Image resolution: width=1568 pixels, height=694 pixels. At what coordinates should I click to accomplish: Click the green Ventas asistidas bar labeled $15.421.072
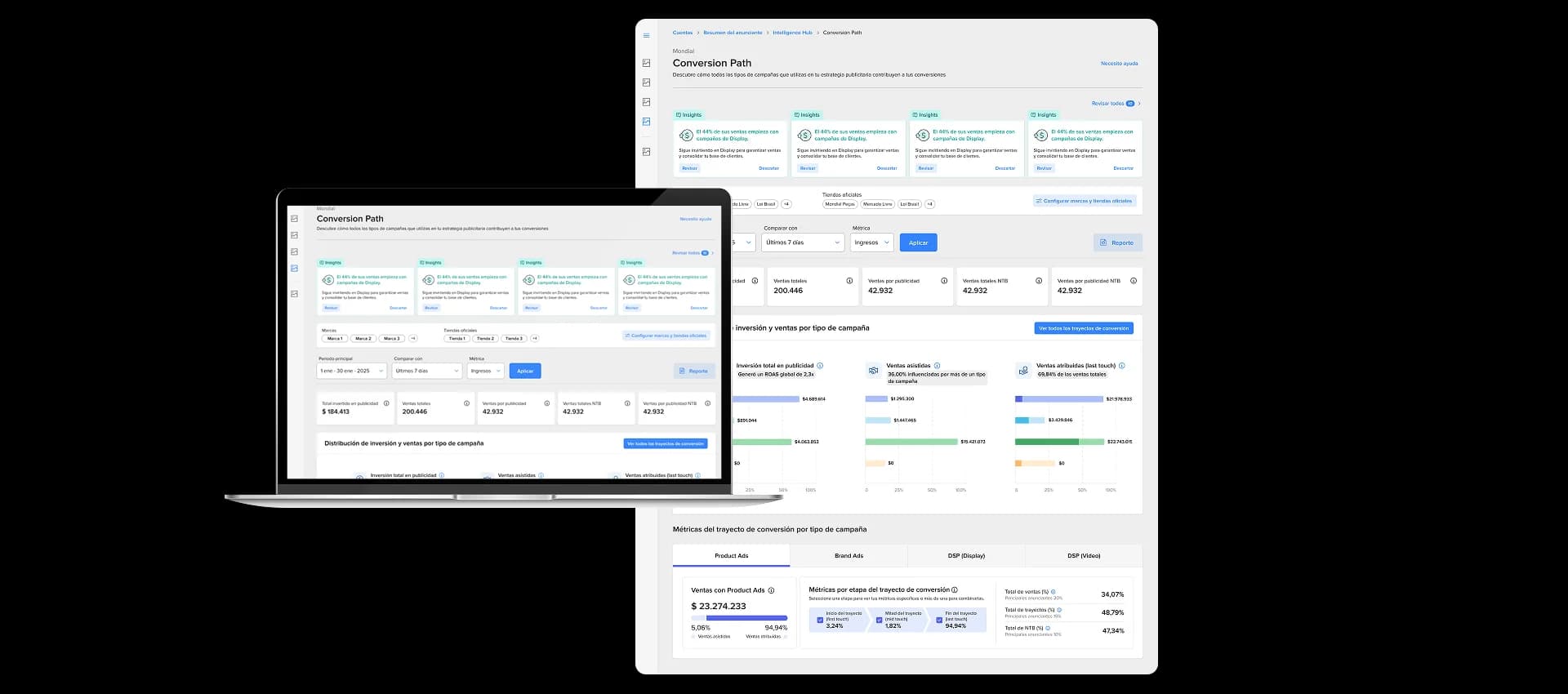coord(911,442)
